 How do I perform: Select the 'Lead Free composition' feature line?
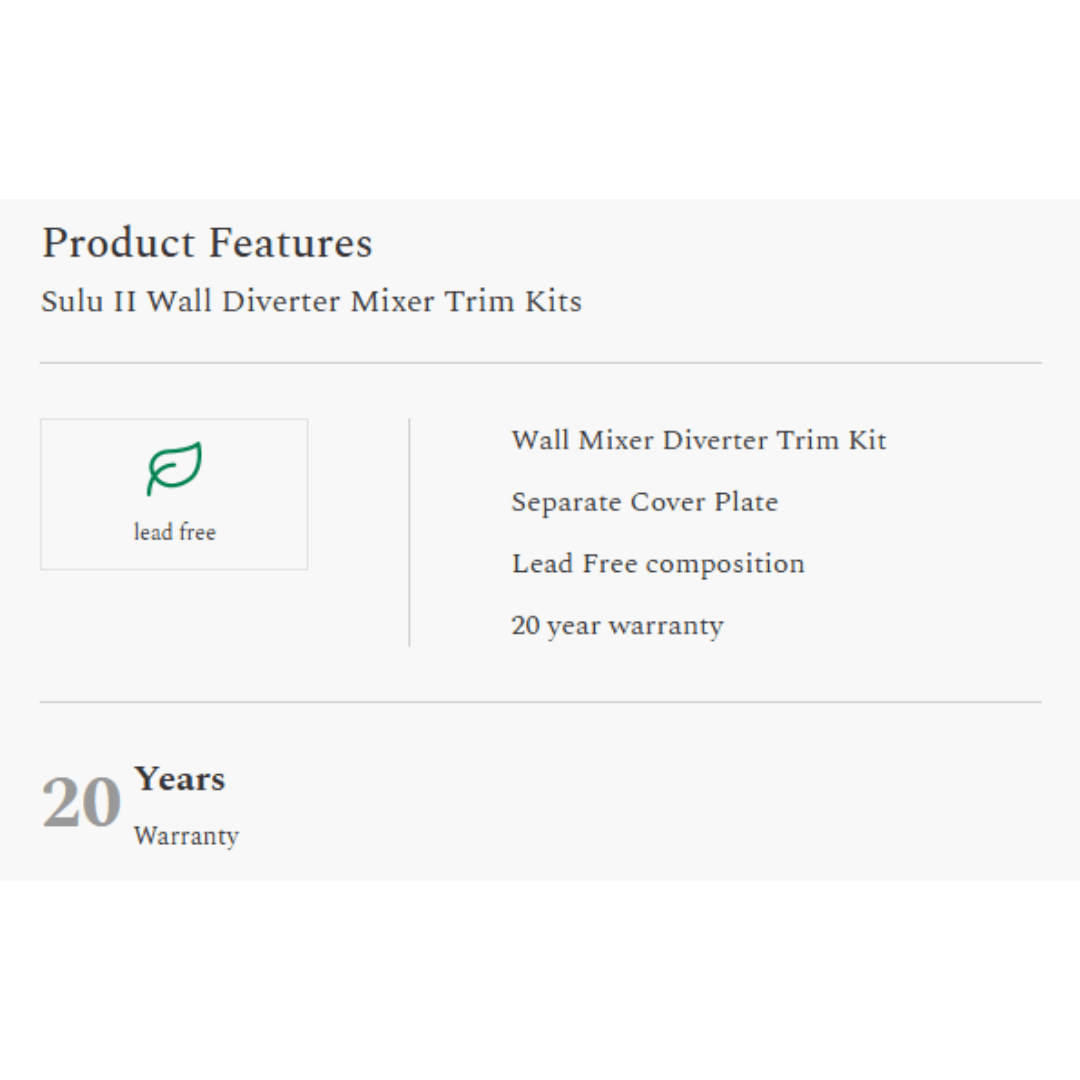[x=658, y=564]
